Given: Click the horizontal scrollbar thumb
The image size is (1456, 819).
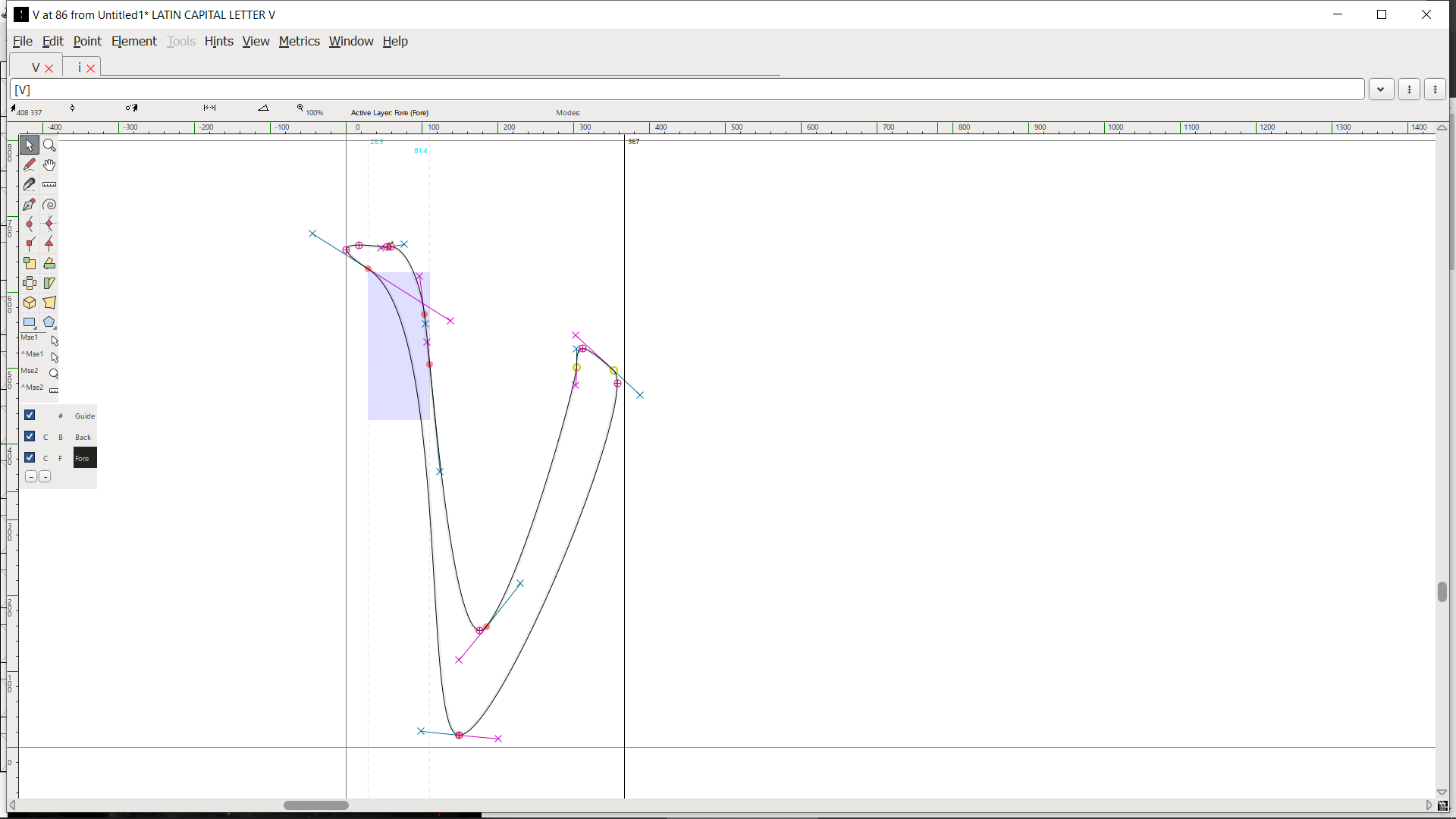Looking at the screenshot, I should (x=316, y=805).
